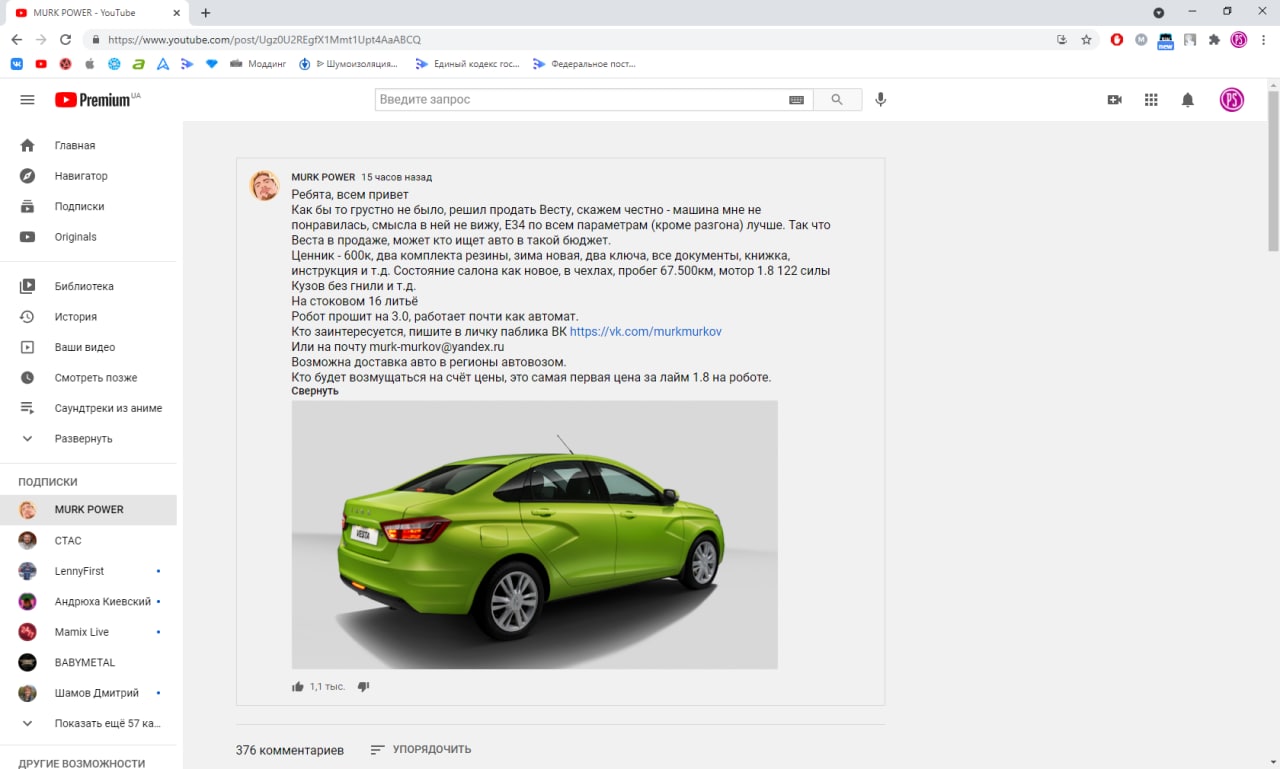Open the VK bookmark icon
The height and width of the screenshot is (769, 1280).
tap(17, 64)
